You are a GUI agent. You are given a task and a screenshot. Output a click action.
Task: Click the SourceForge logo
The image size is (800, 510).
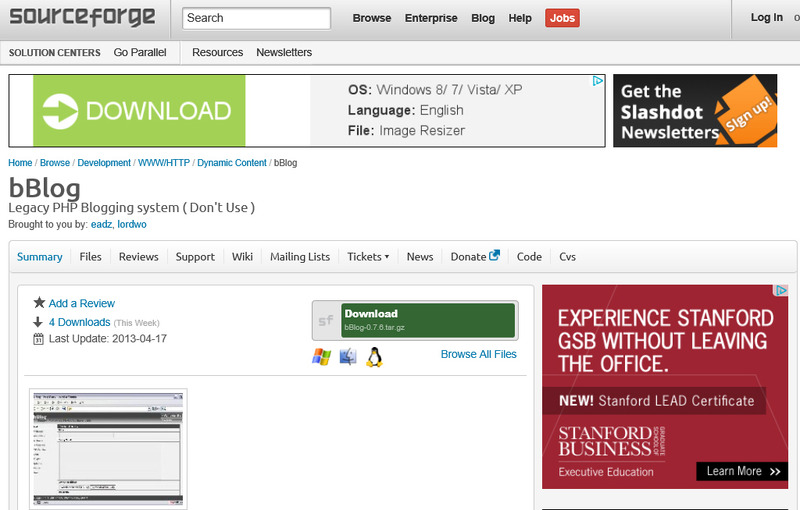84,17
